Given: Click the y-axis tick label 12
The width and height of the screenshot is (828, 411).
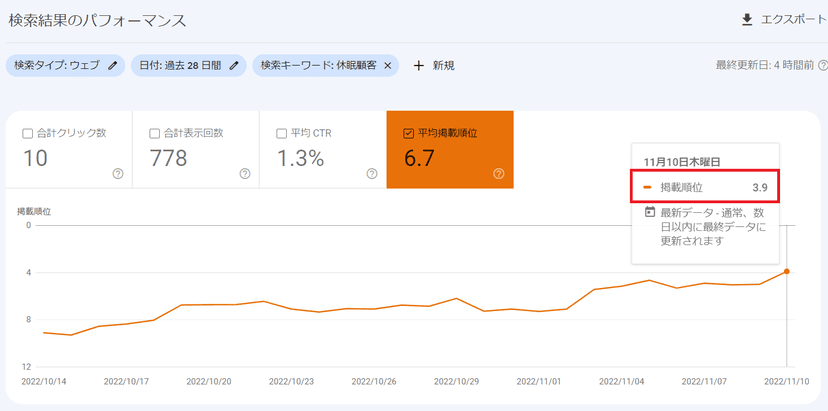Looking at the screenshot, I should pos(26,367).
